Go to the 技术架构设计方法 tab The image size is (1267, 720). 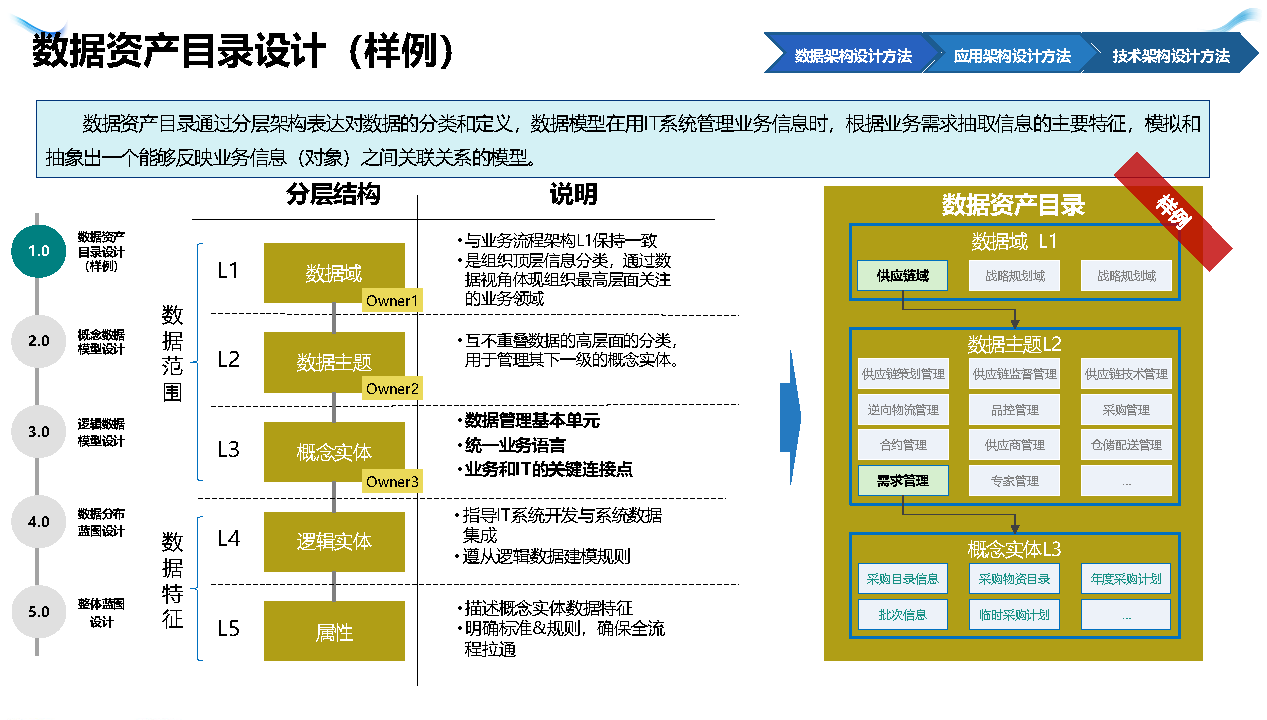(1170, 56)
